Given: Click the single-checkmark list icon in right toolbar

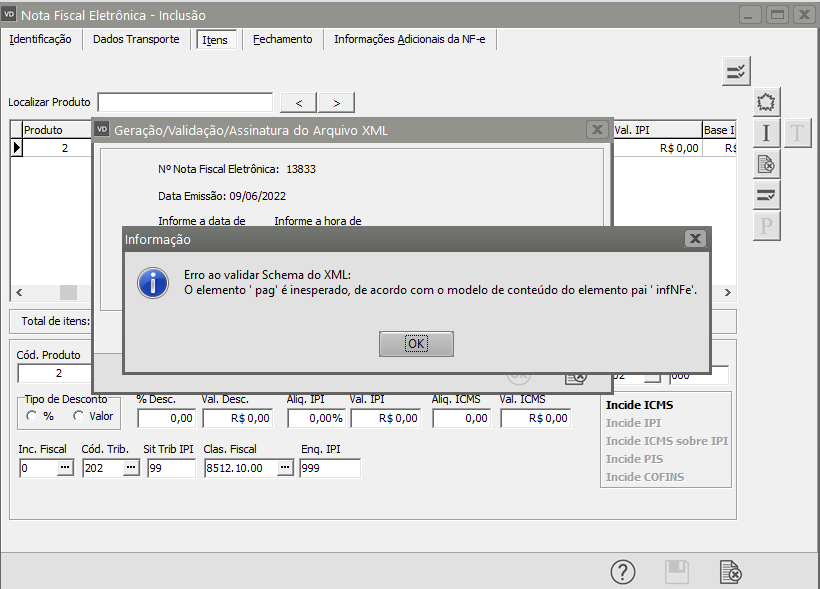Looking at the screenshot, I should 766,195.
